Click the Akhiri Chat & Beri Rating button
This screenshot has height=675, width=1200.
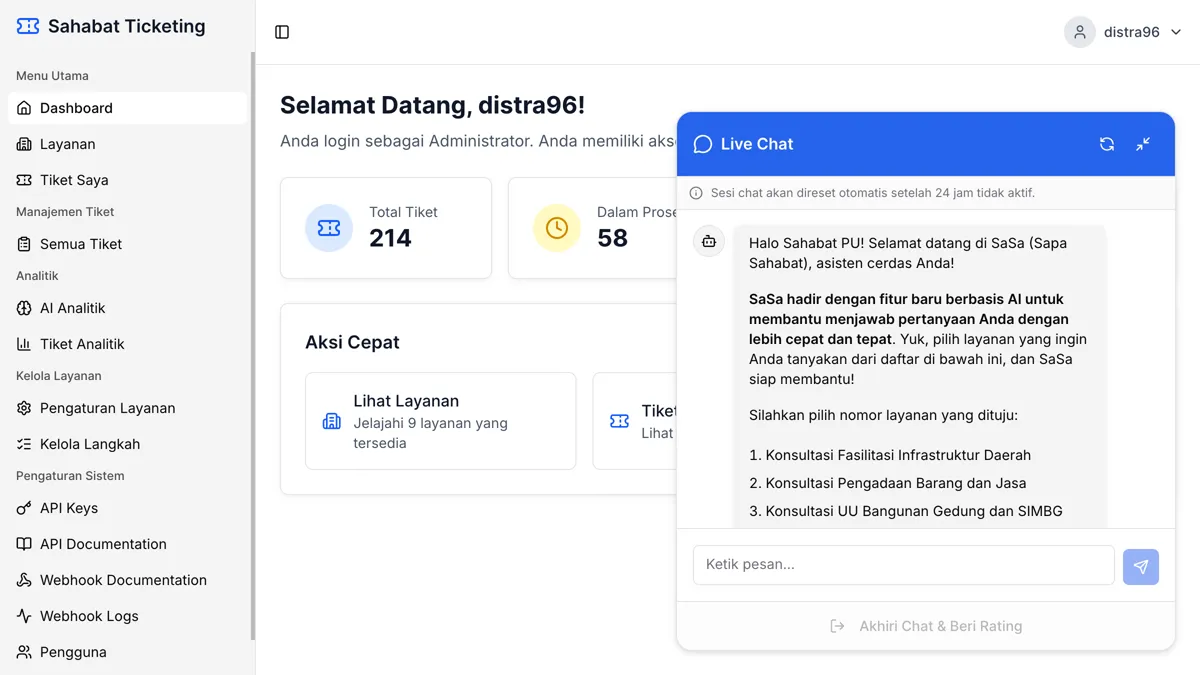coord(926,625)
